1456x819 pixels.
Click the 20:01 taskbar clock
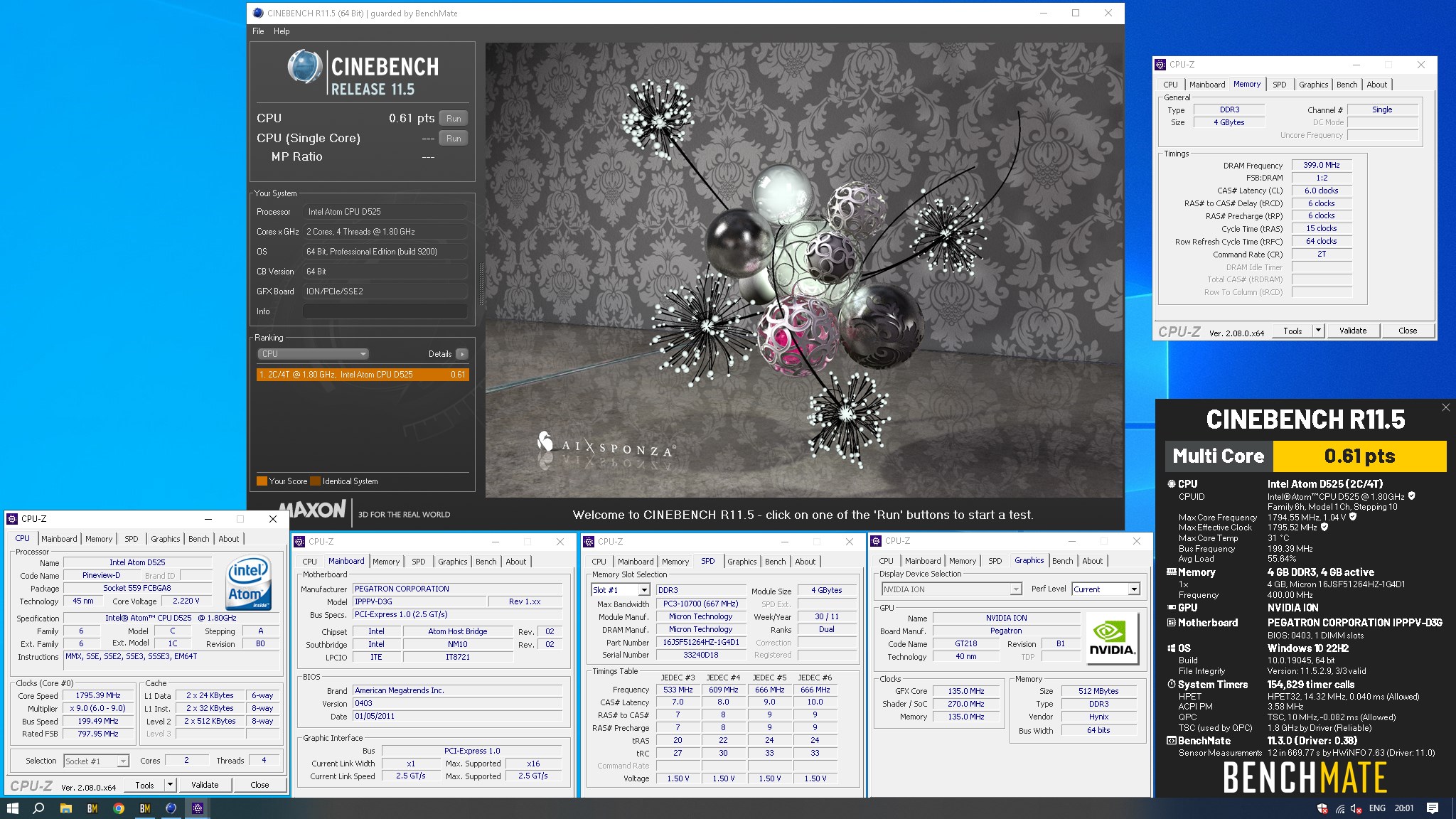click(x=1404, y=808)
